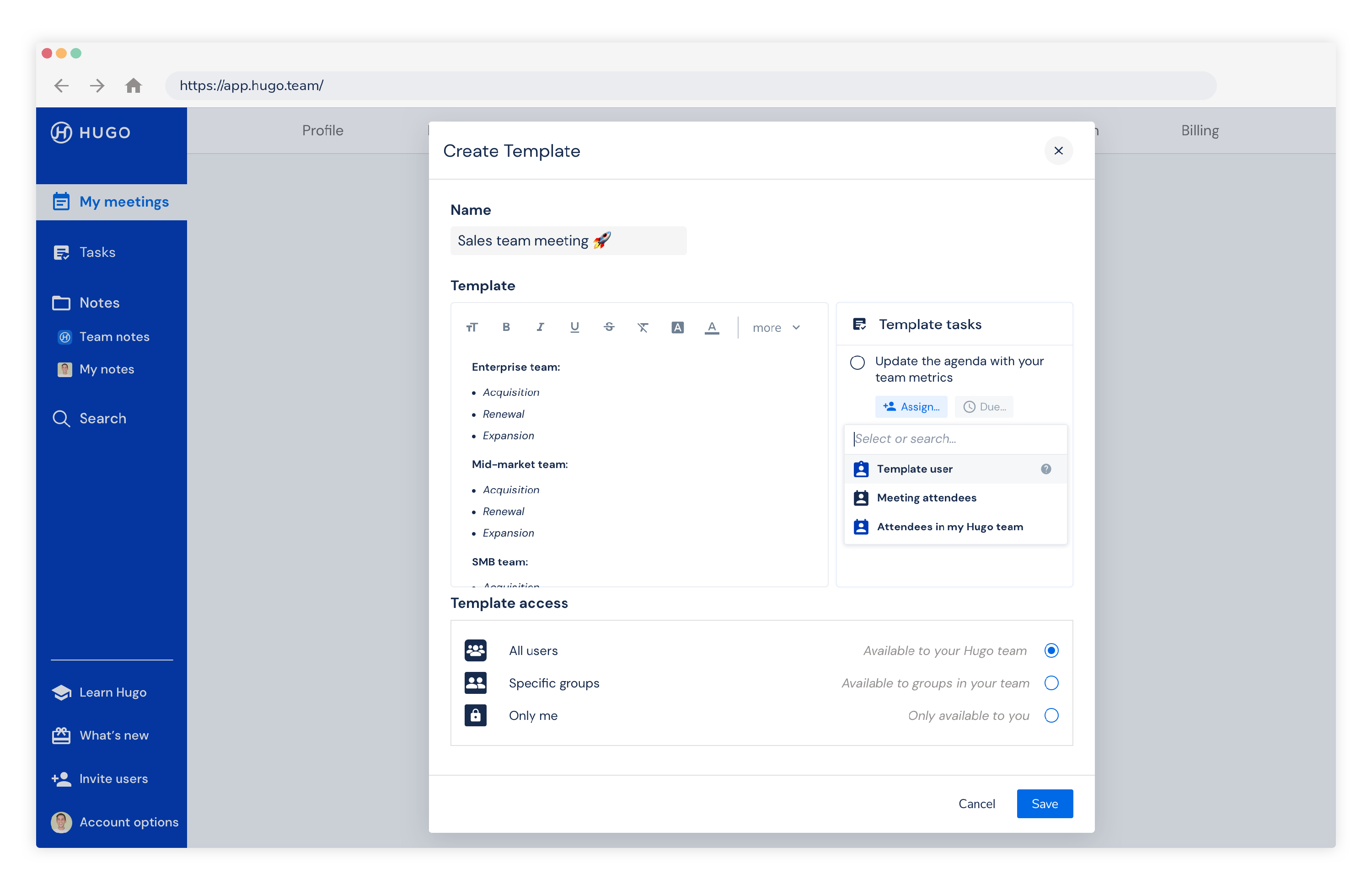Apply strikethrough formatting to text
Viewport: 1372px width, 884px height.
(x=609, y=327)
